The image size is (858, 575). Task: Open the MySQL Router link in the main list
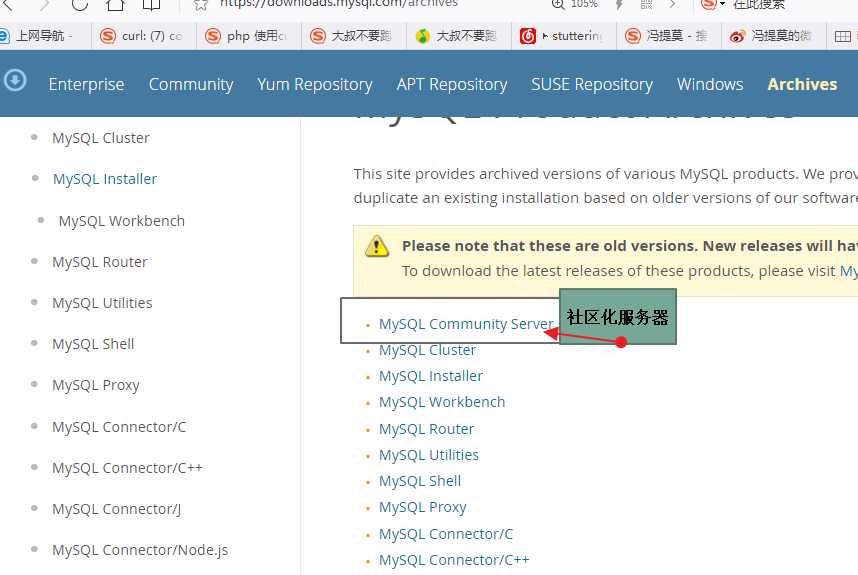[426, 429]
